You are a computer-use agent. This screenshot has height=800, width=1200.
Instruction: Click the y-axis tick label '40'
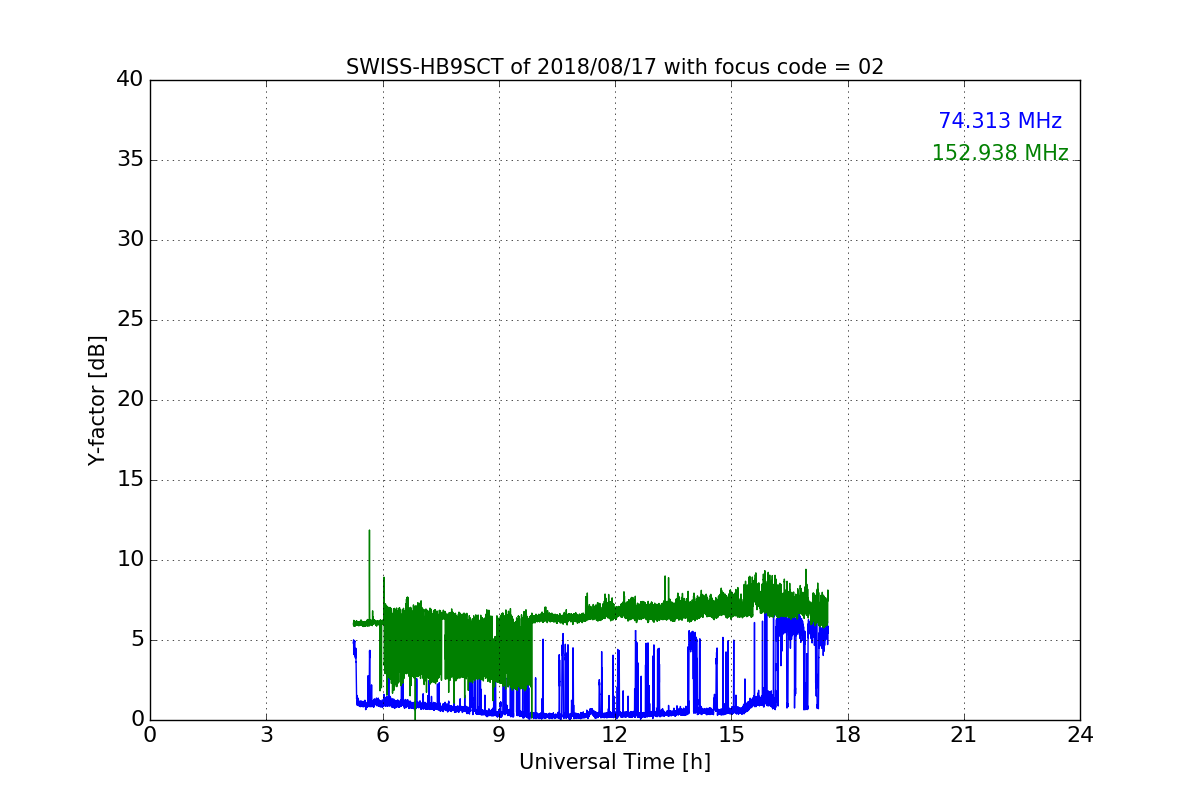[x=130, y=80]
